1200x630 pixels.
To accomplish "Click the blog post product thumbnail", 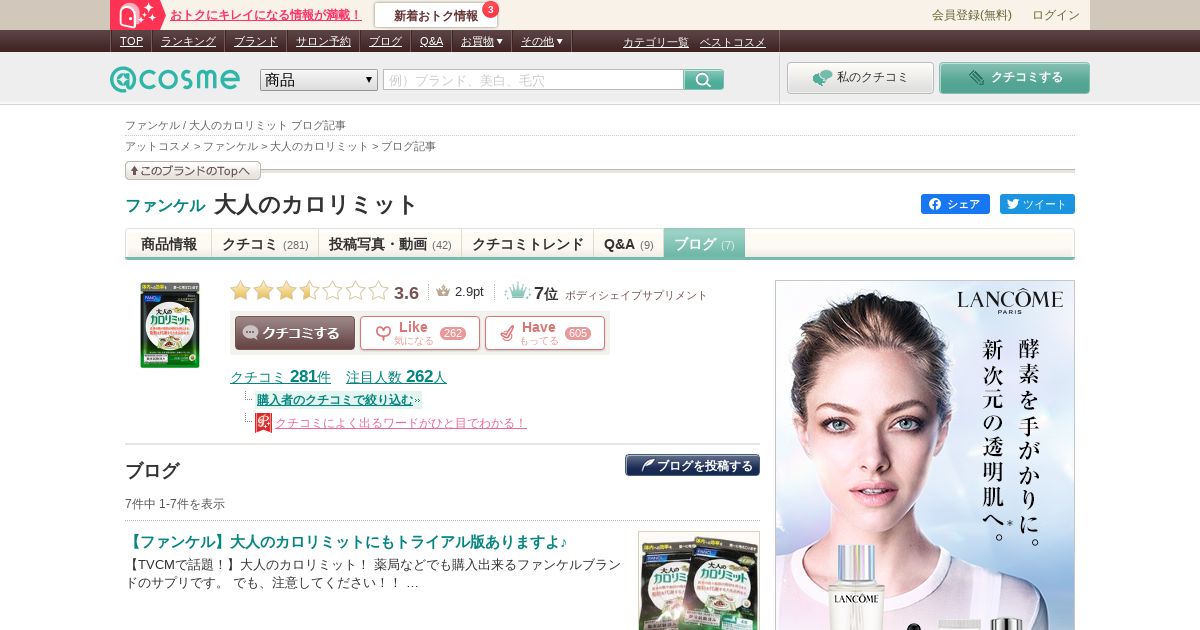I will point(699,581).
